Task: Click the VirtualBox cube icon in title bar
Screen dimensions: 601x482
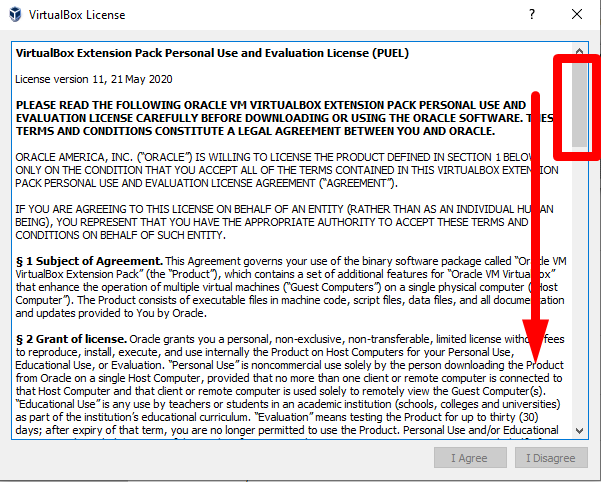Action: click(x=15, y=15)
